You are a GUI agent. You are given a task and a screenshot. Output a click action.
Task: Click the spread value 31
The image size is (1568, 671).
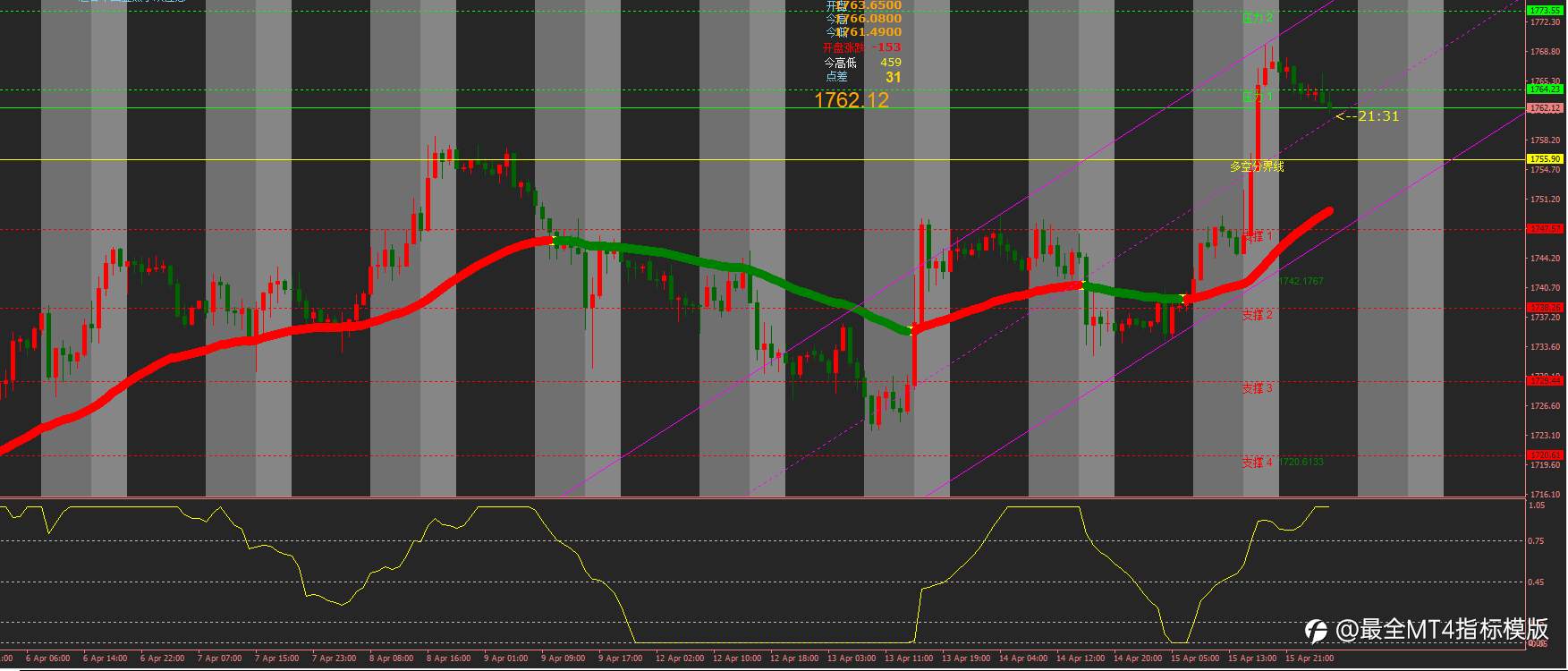[x=894, y=78]
